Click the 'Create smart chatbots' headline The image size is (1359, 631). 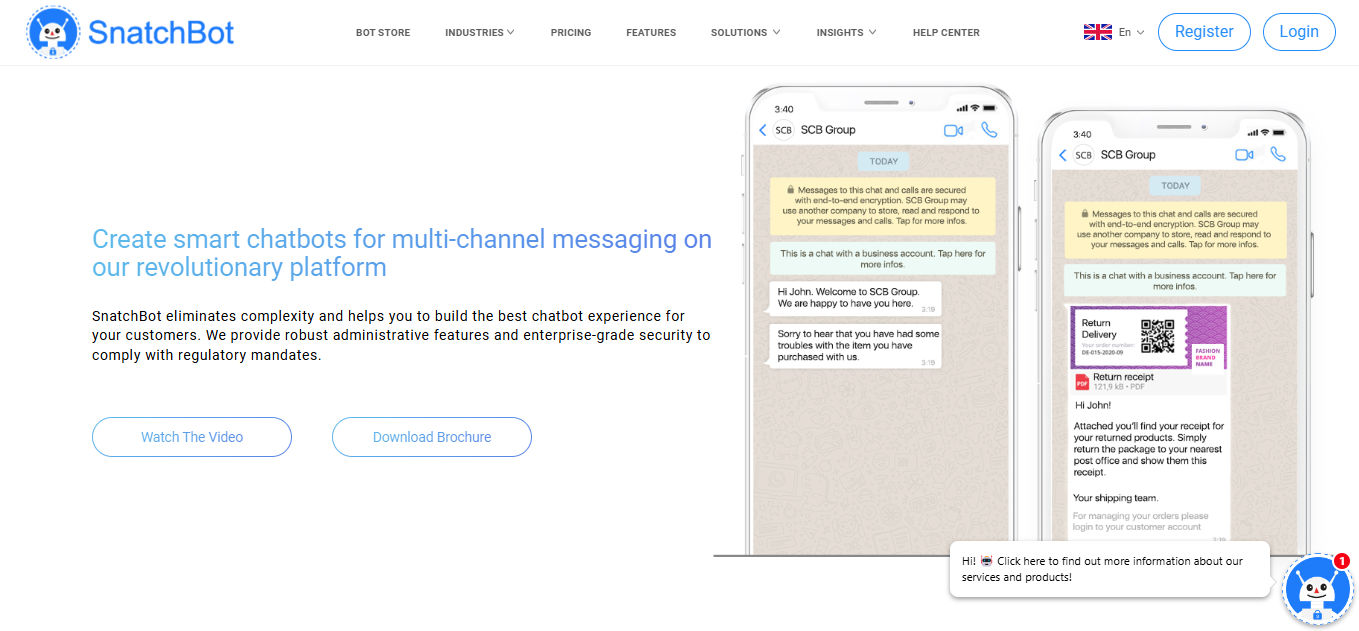[402, 253]
